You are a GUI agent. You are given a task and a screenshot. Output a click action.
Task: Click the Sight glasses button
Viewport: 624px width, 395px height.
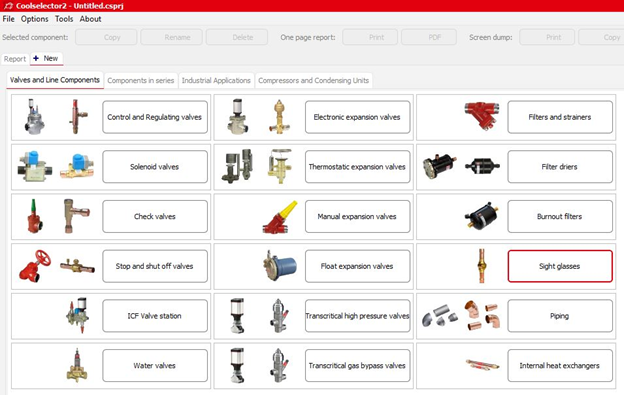(x=560, y=266)
